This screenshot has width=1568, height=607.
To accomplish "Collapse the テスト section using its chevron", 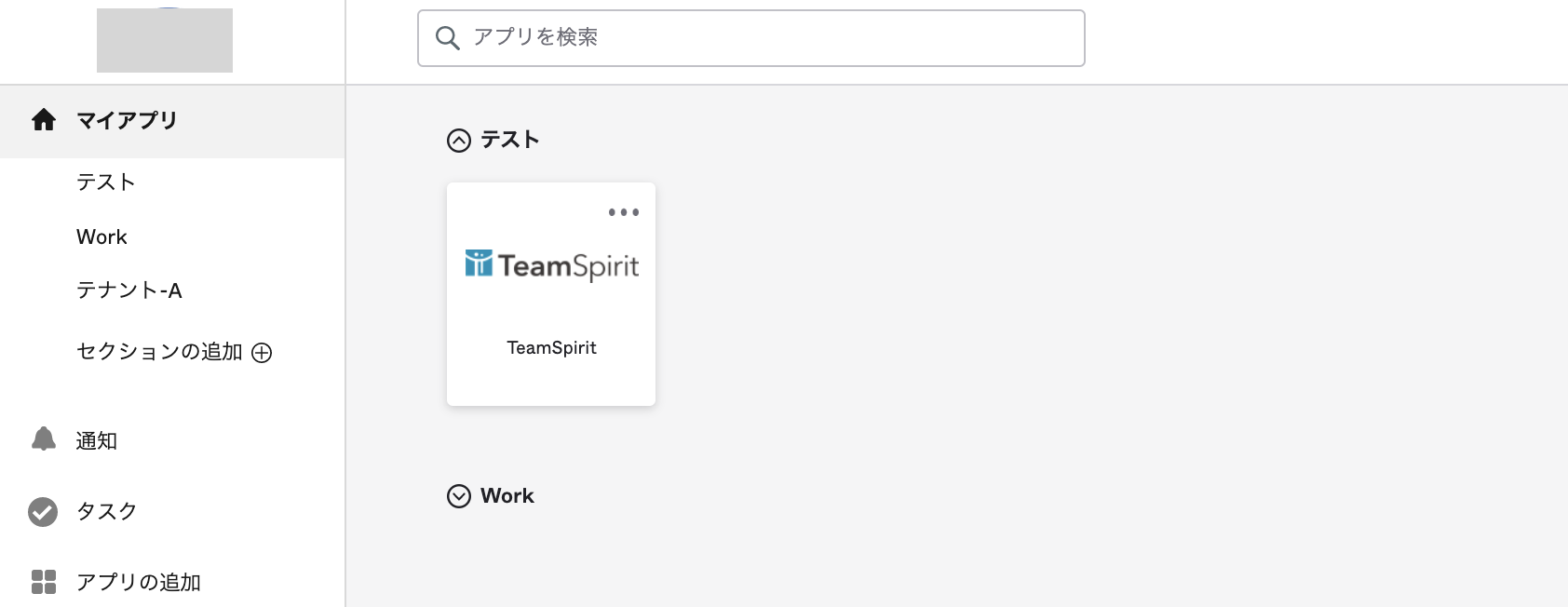I will 459,141.
